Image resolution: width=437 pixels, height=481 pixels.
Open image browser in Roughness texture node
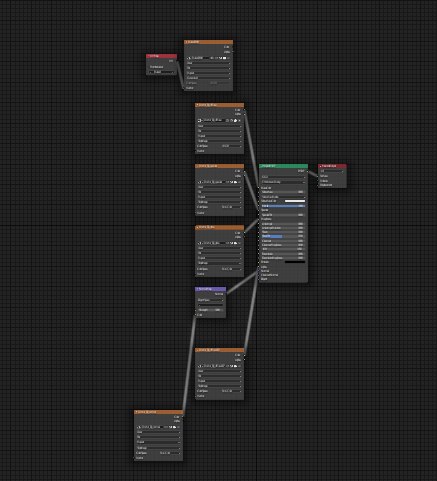pos(199,243)
